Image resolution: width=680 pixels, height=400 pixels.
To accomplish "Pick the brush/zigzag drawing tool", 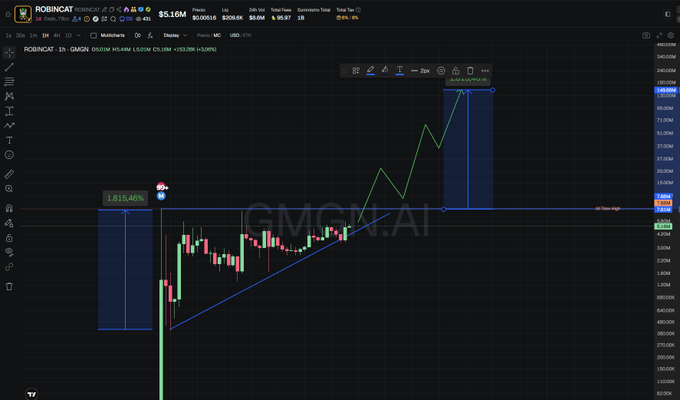I will pyautogui.click(x=9, y=126).
